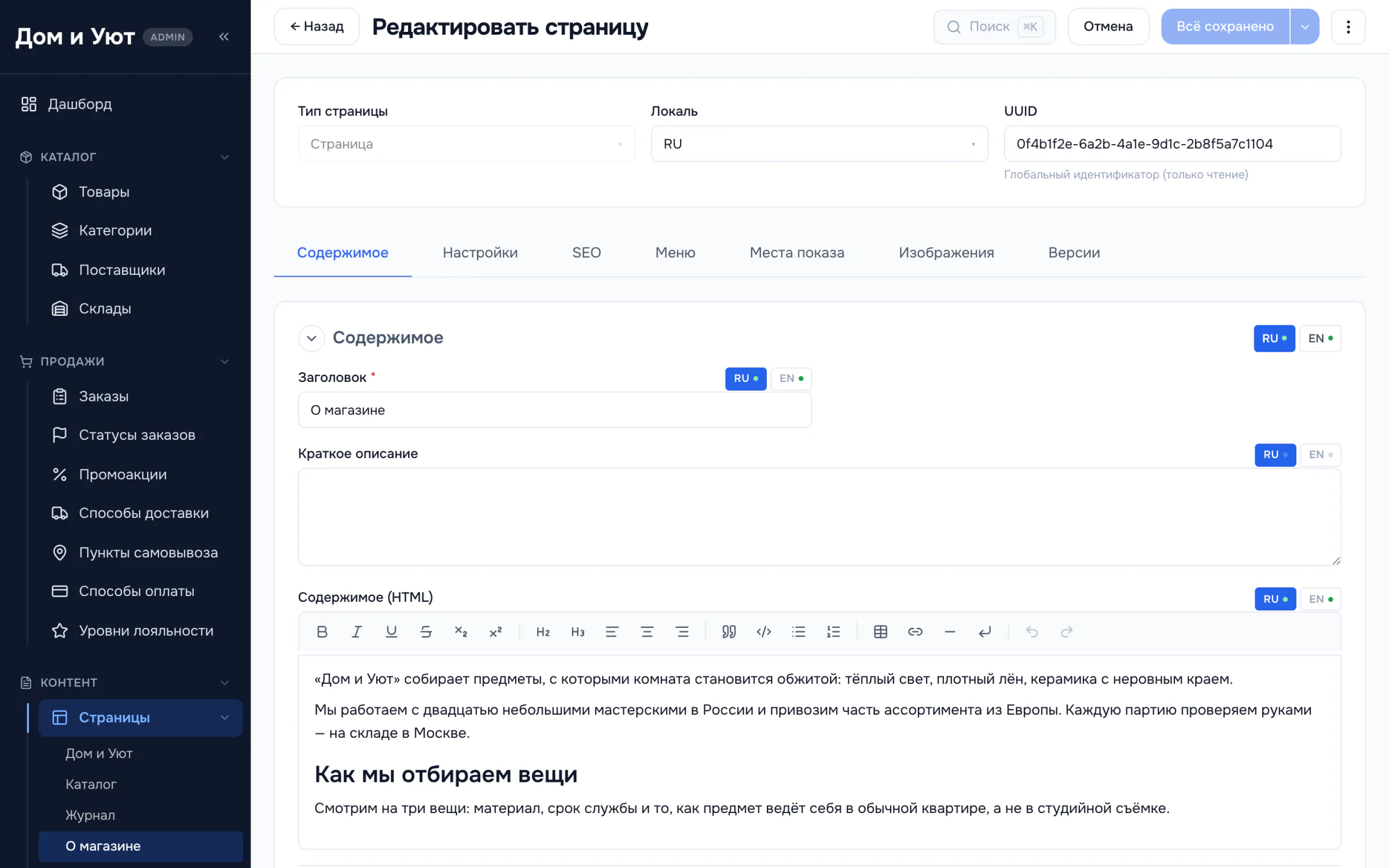1389x868 pixels.
Task: Insert a blockquote
Action: pyautogui.click(x=729, y=632)
